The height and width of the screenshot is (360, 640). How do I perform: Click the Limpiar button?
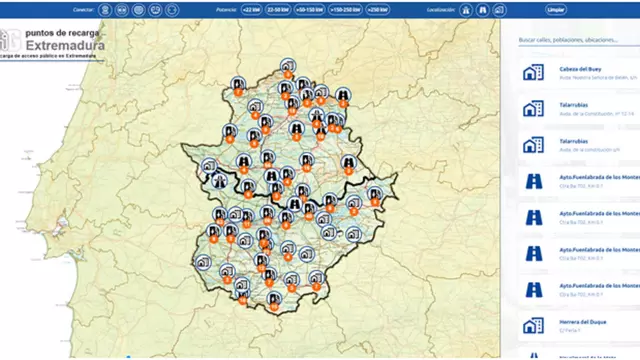[x=556, y=10]
